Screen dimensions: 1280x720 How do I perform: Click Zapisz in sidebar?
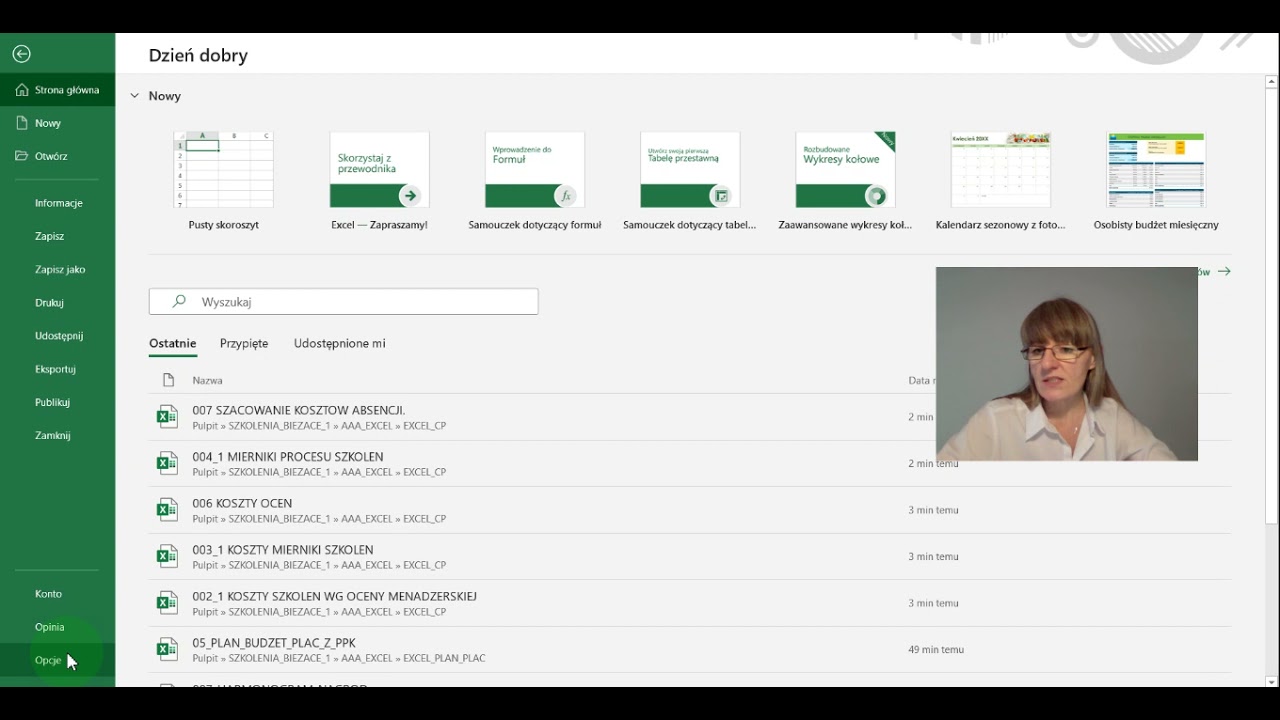(58, 236)
